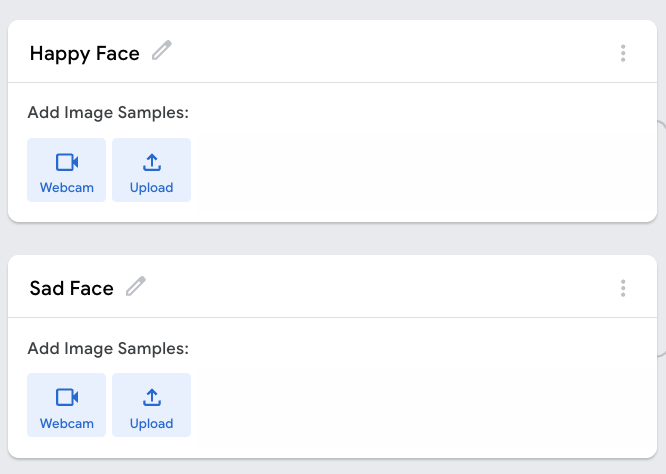666x474 pixels.
Task: Open the Sad Face three-dot options menu
Action: (x=623, y=288)
